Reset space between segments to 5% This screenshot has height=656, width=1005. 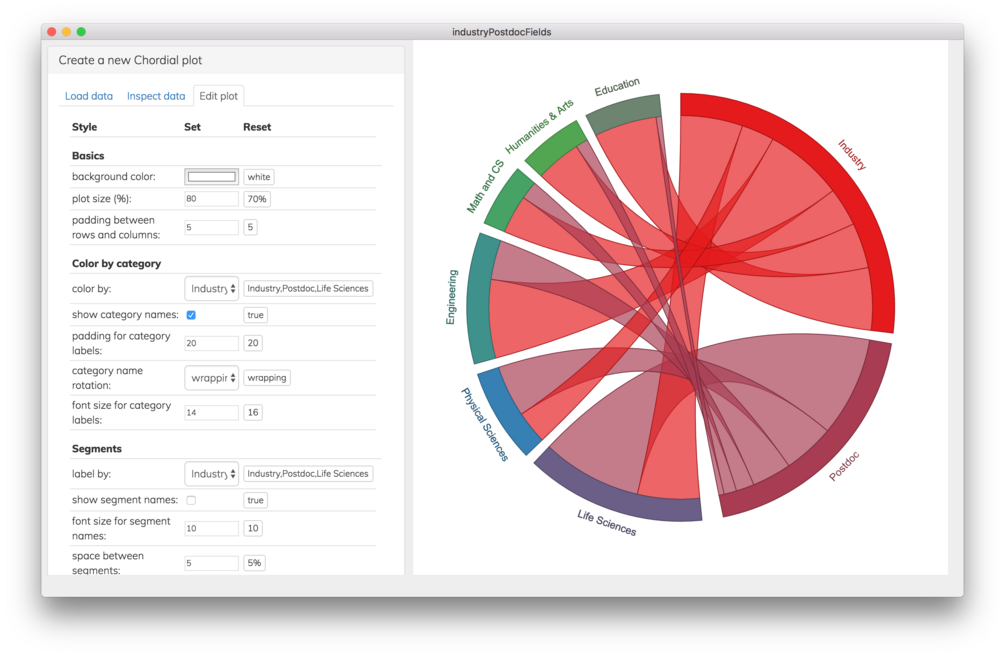254,563
